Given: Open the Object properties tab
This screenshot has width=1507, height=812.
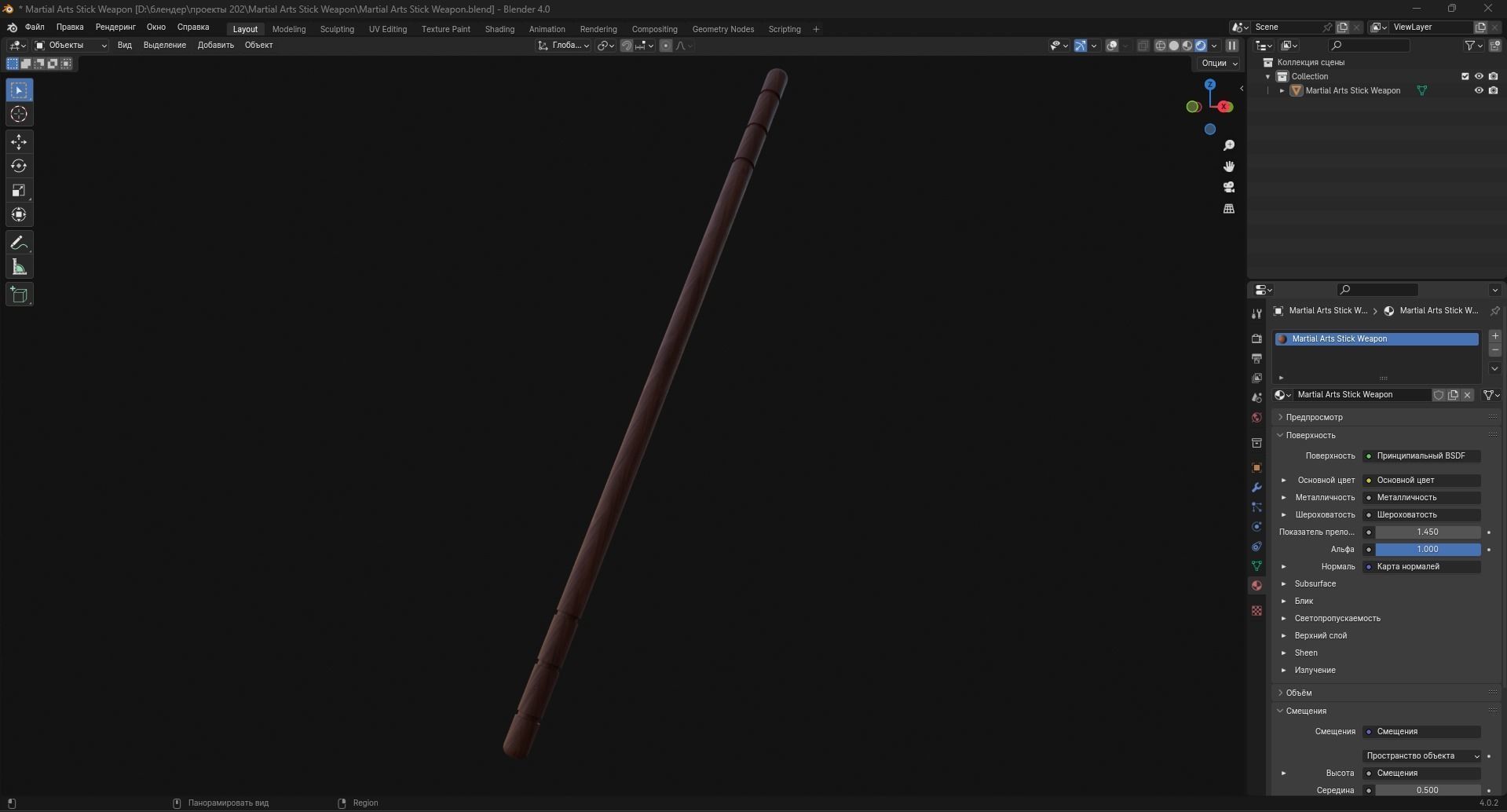Looking at the screenshot, I should pos(1256,467).
